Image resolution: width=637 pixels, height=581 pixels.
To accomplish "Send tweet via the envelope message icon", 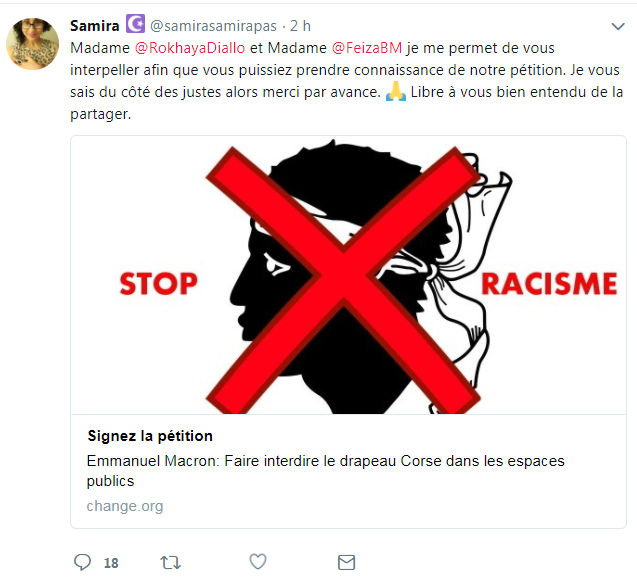I will (347, 562).
